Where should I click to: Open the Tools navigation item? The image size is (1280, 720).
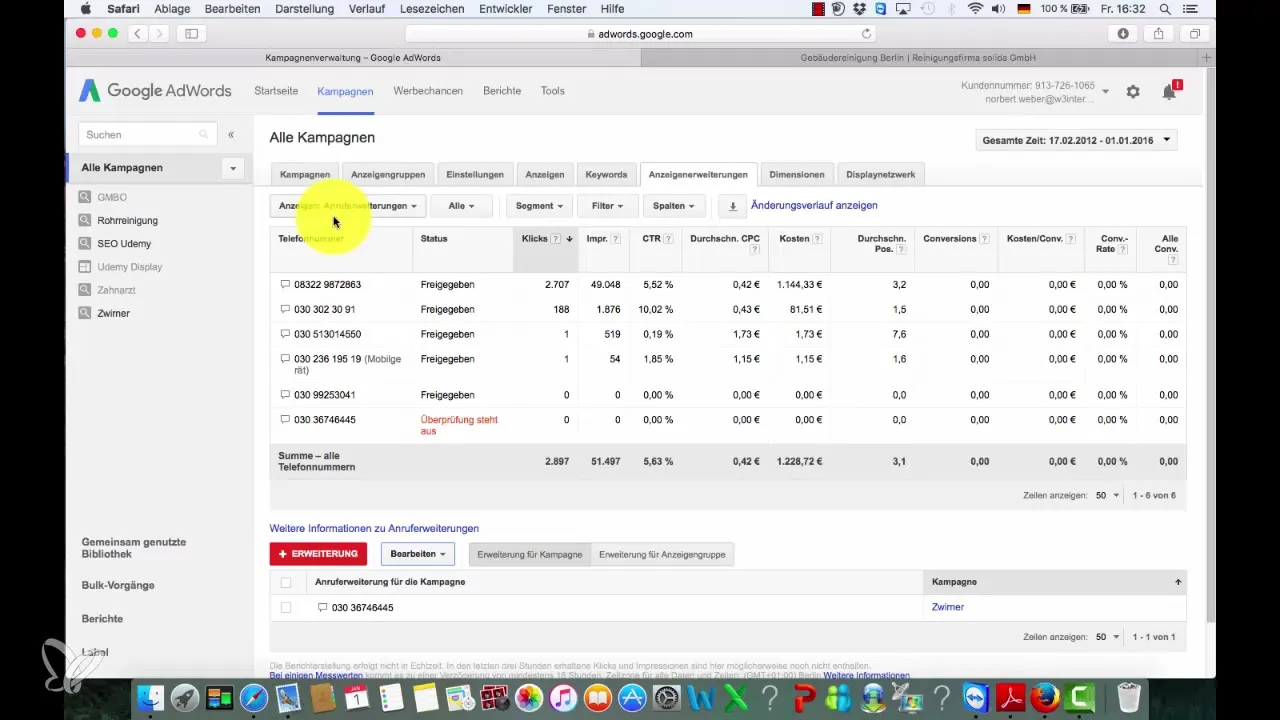click(x=553, y=91)
